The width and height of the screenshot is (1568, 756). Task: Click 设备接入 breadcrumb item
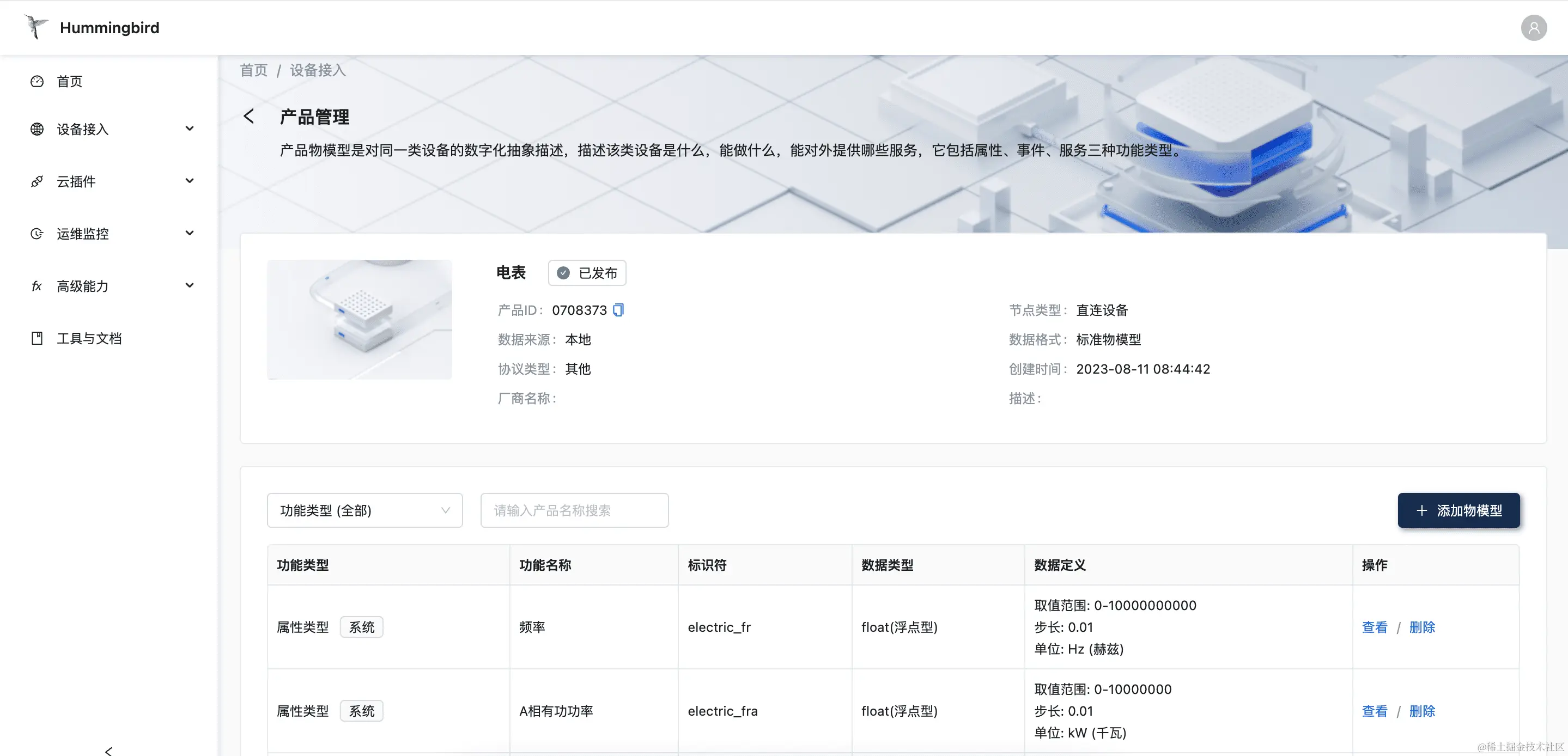(317, 71)
